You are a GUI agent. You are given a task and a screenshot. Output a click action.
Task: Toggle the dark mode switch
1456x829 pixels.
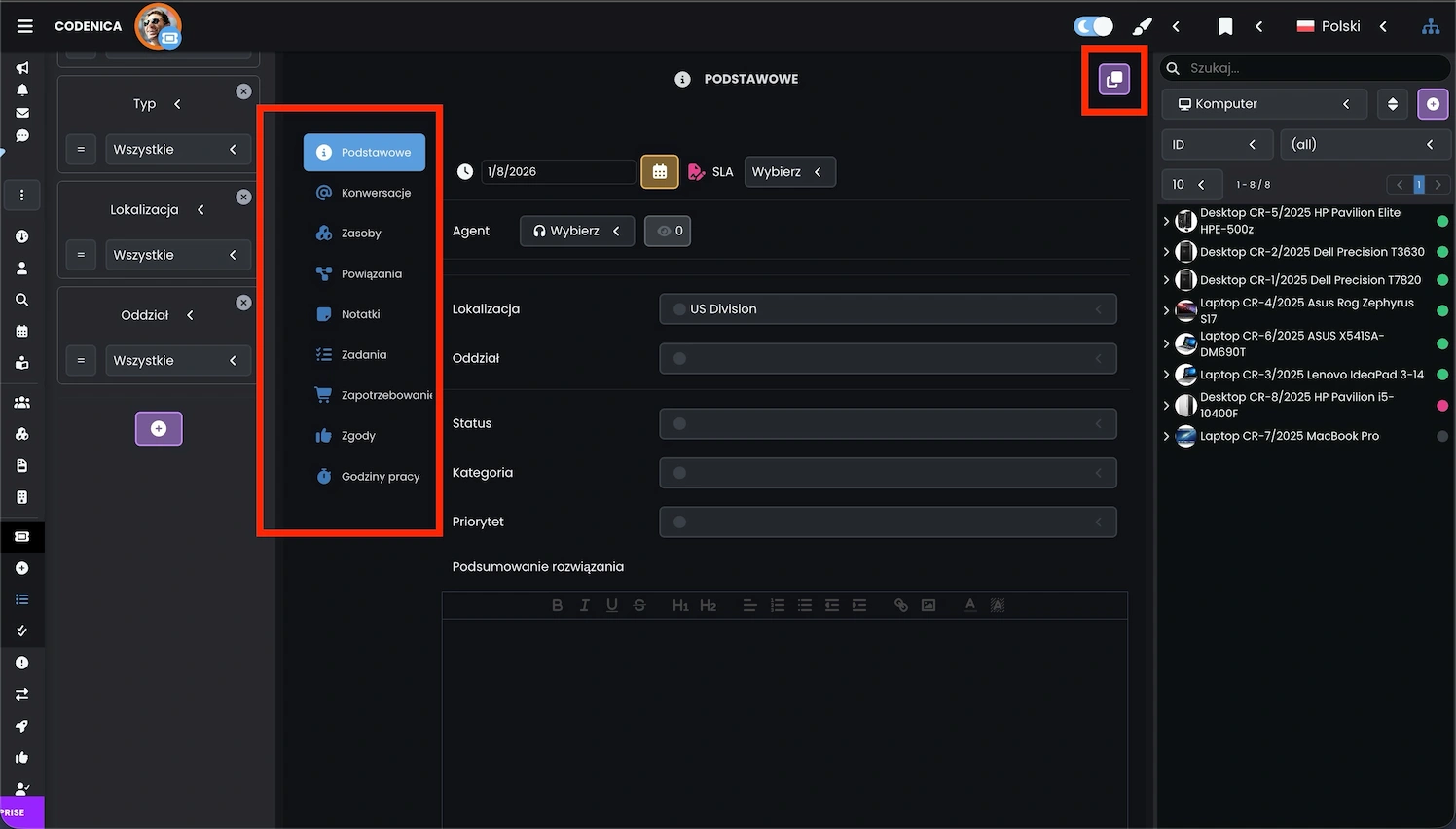[x=1093, y=26]
